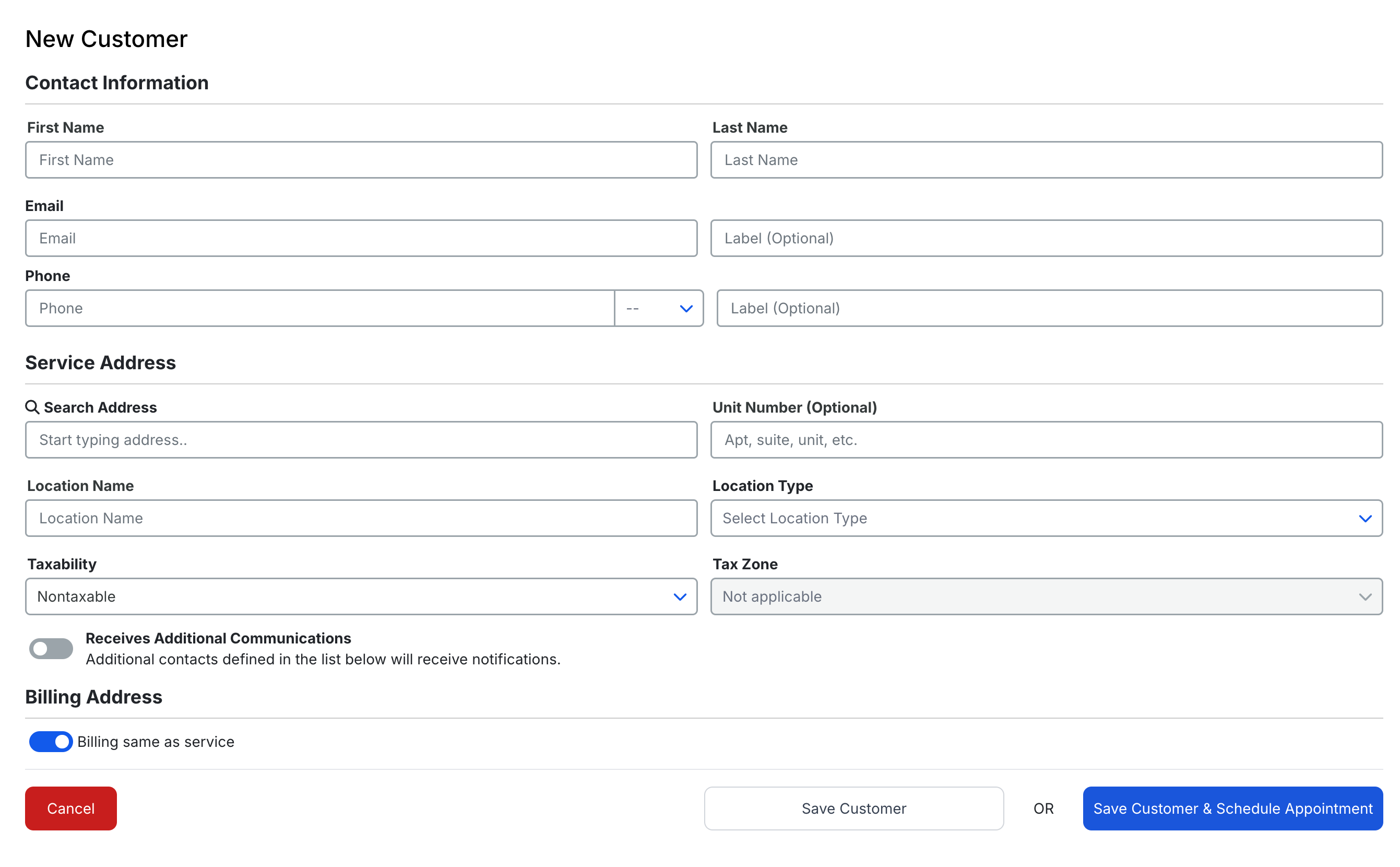The width and height of the screenshot is (1400, 867).
Task: Click the Tax Zone label
Action: (745, 564)
